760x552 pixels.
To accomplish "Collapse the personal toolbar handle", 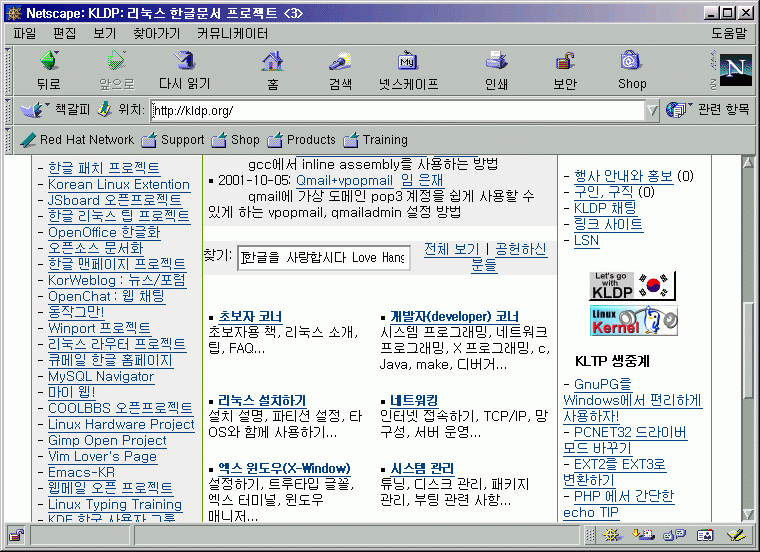I will [8, 140].
